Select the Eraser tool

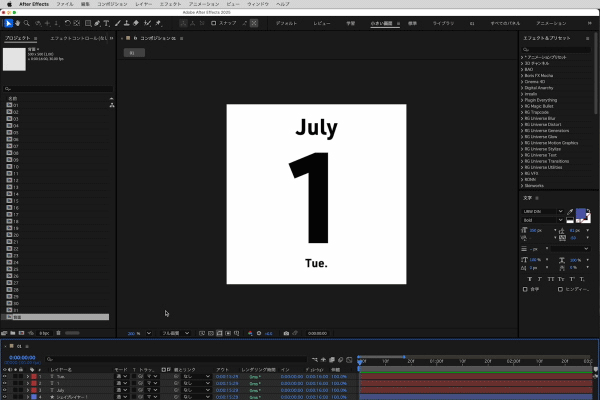pyautogui.click(x=136, y=23)
